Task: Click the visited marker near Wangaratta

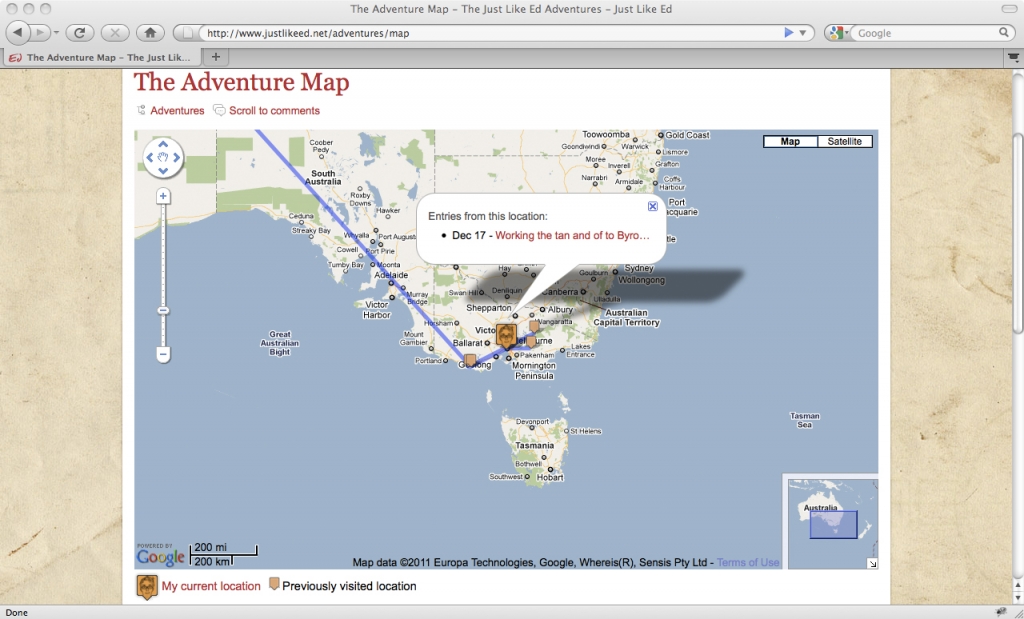Action: 534,326
